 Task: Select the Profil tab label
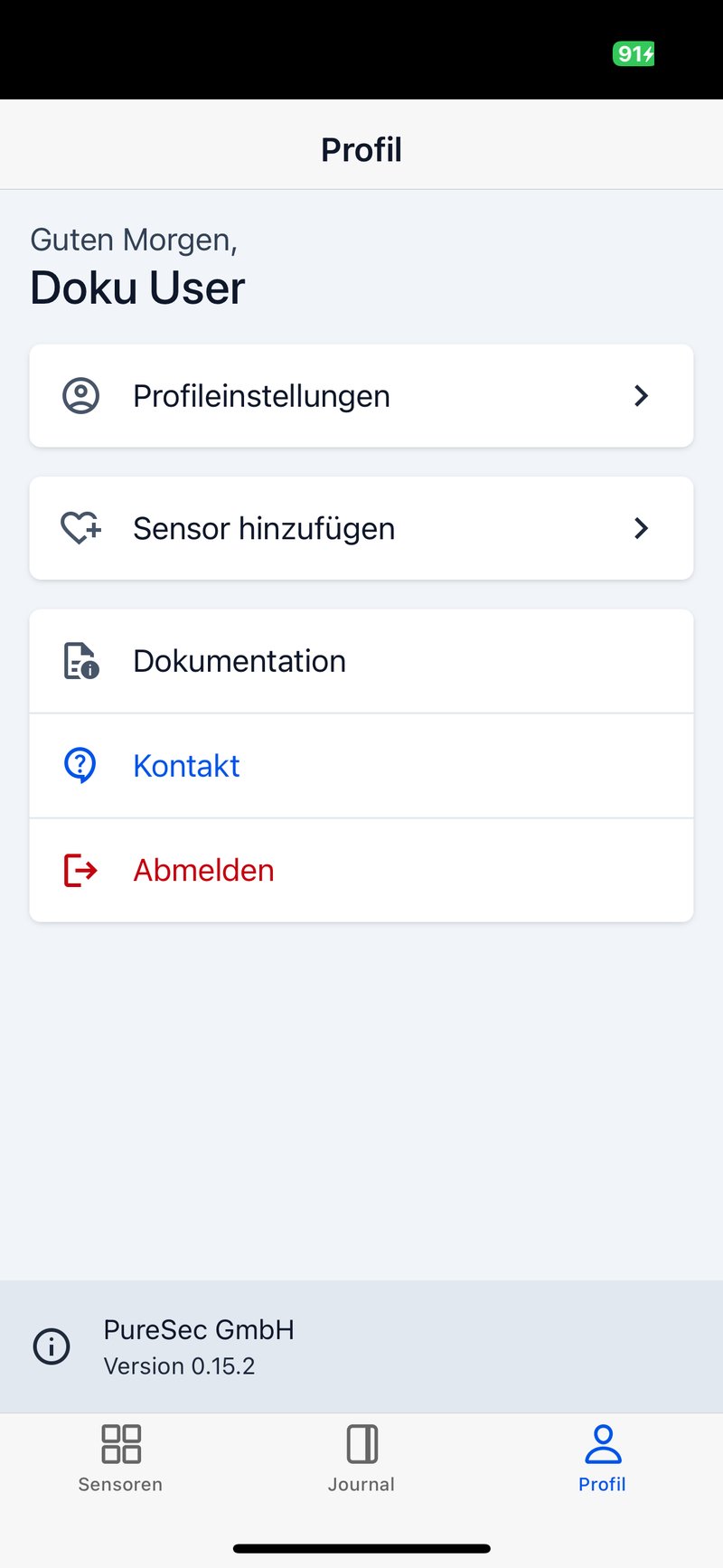[602, 1484]
